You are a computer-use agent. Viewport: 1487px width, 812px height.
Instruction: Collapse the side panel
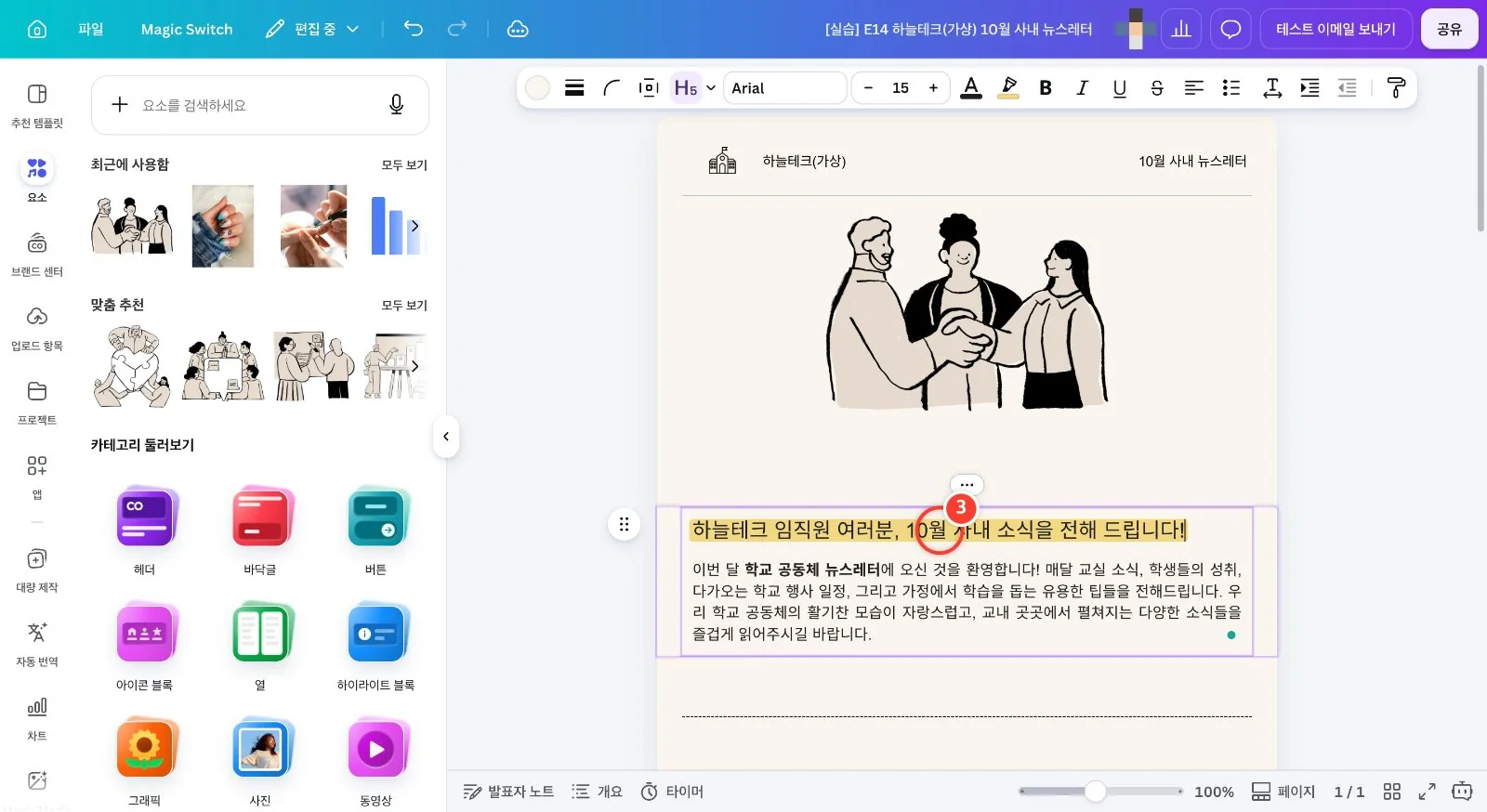446,436
